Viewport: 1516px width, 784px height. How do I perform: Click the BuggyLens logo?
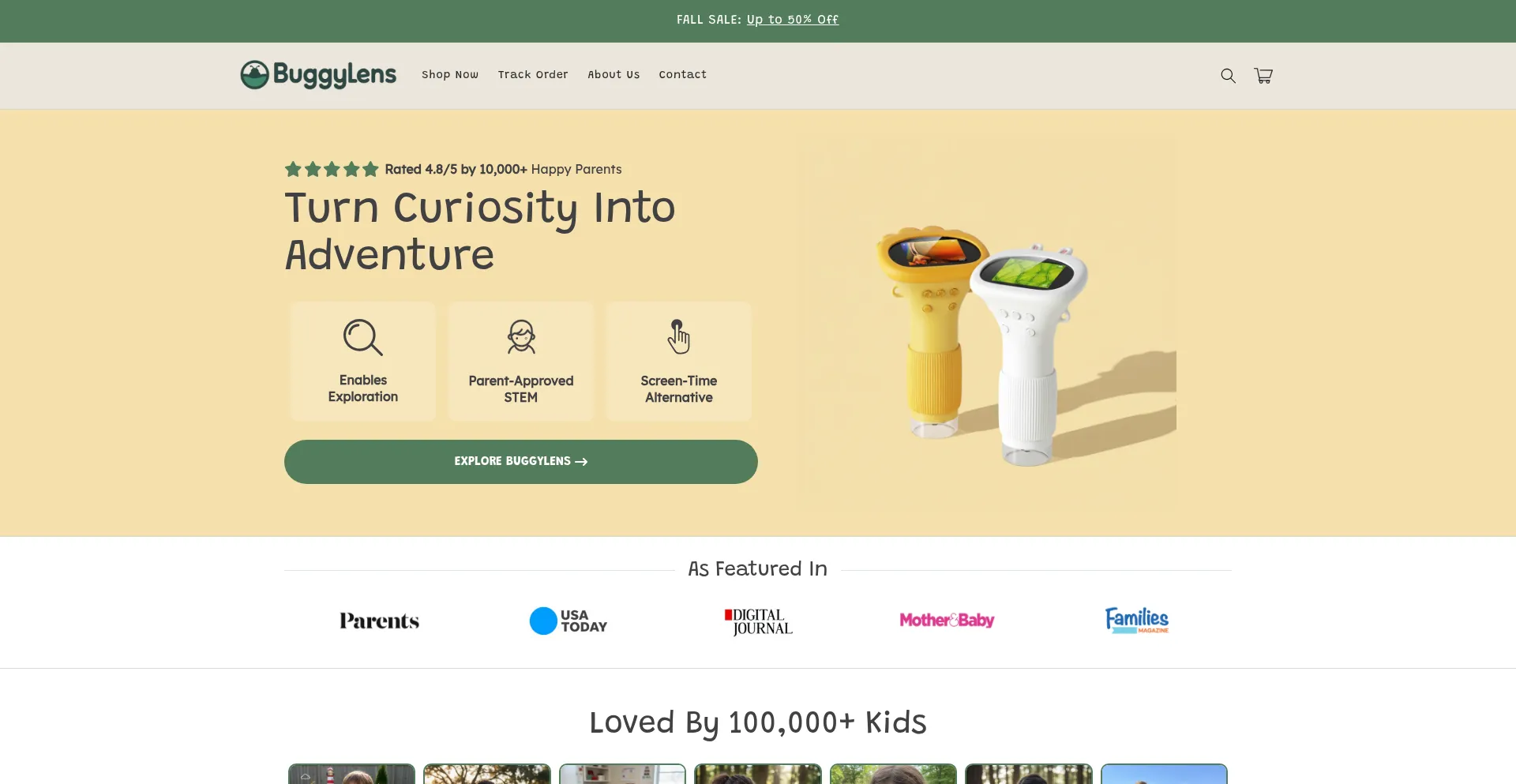[x=318, y=75]
